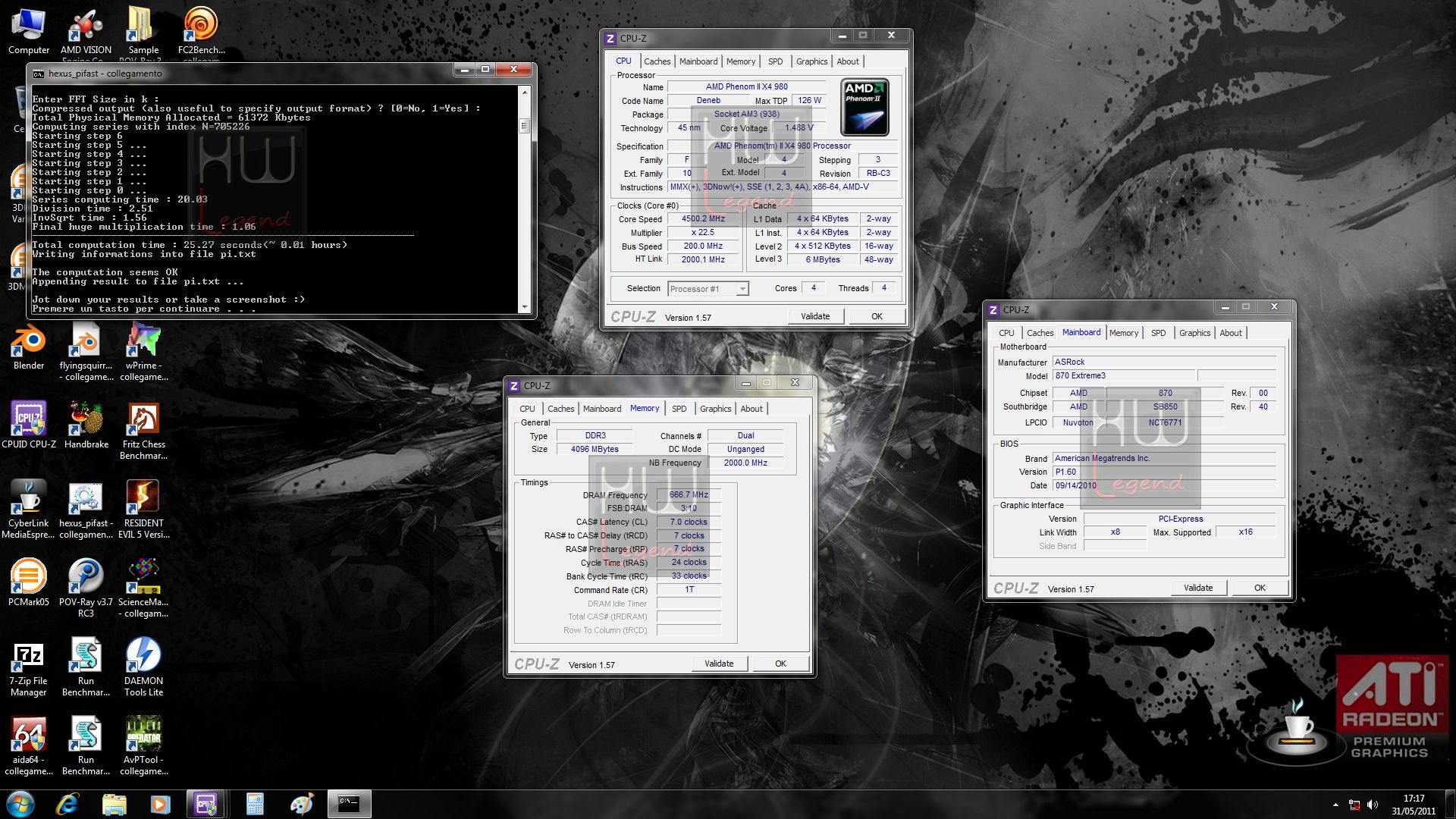Click the Core Speed 4500.2 MHz value
1456x819 pixels.
tap(703, 218)
